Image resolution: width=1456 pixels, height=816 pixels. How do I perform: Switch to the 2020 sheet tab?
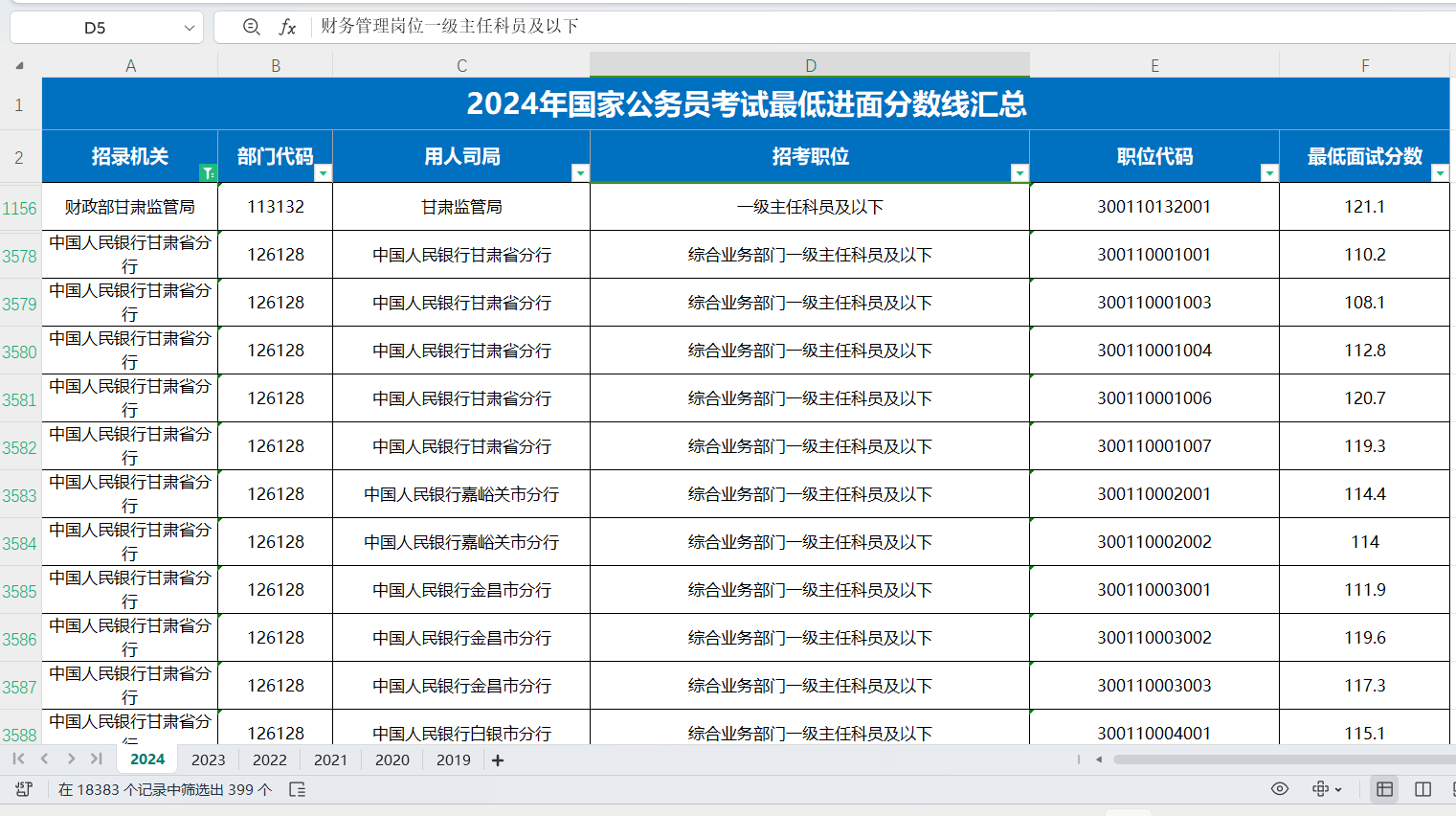coord(392,759)
